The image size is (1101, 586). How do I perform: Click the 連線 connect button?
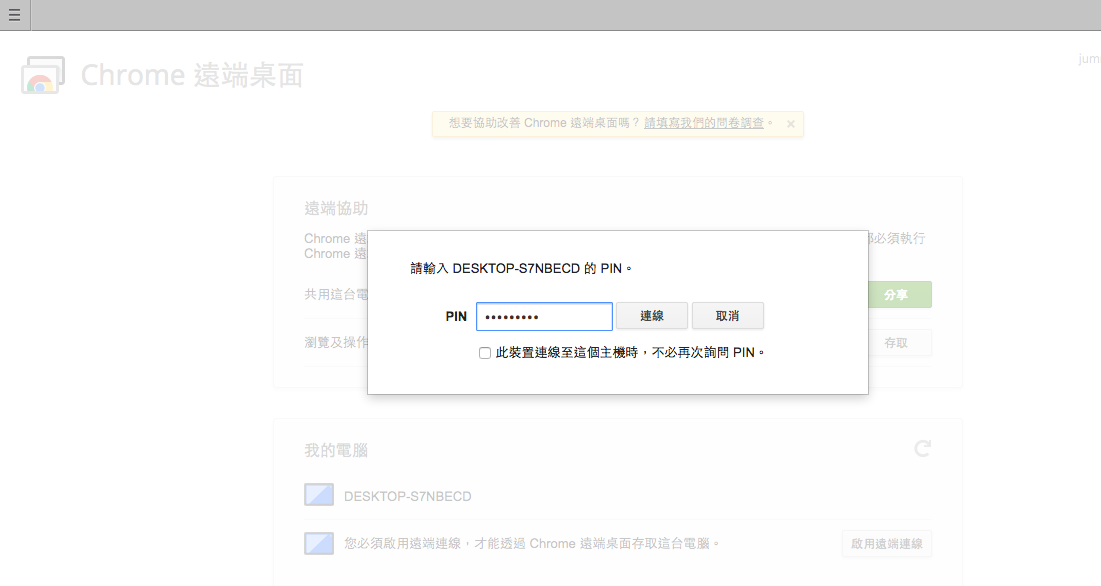(x=652, y=316)
